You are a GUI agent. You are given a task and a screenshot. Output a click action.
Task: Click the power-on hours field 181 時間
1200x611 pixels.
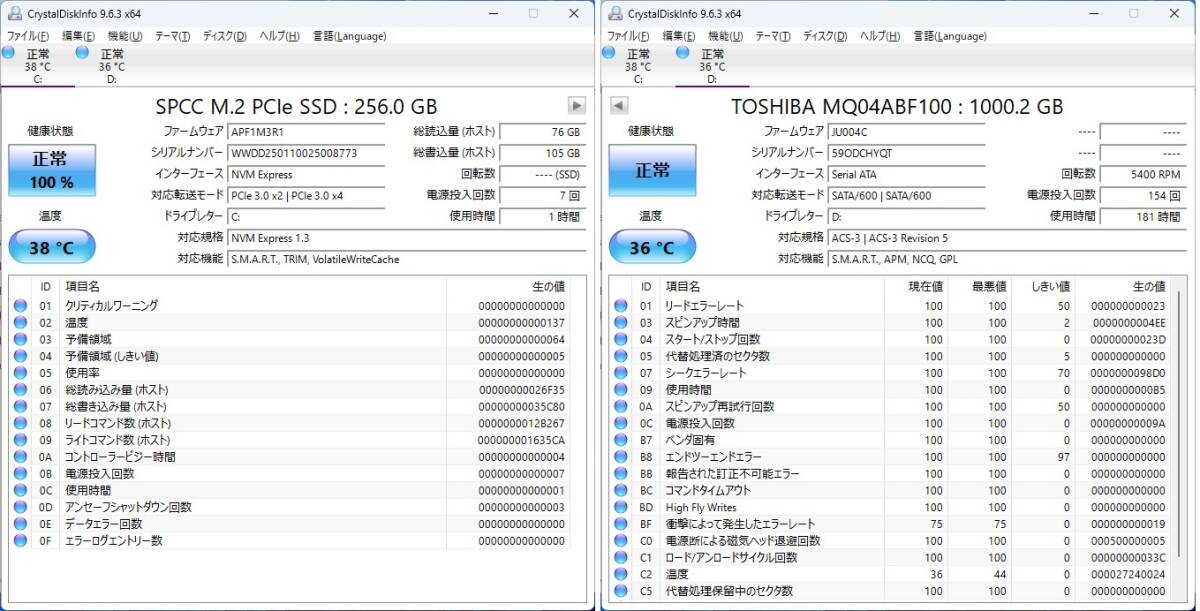click(1143, 216)
